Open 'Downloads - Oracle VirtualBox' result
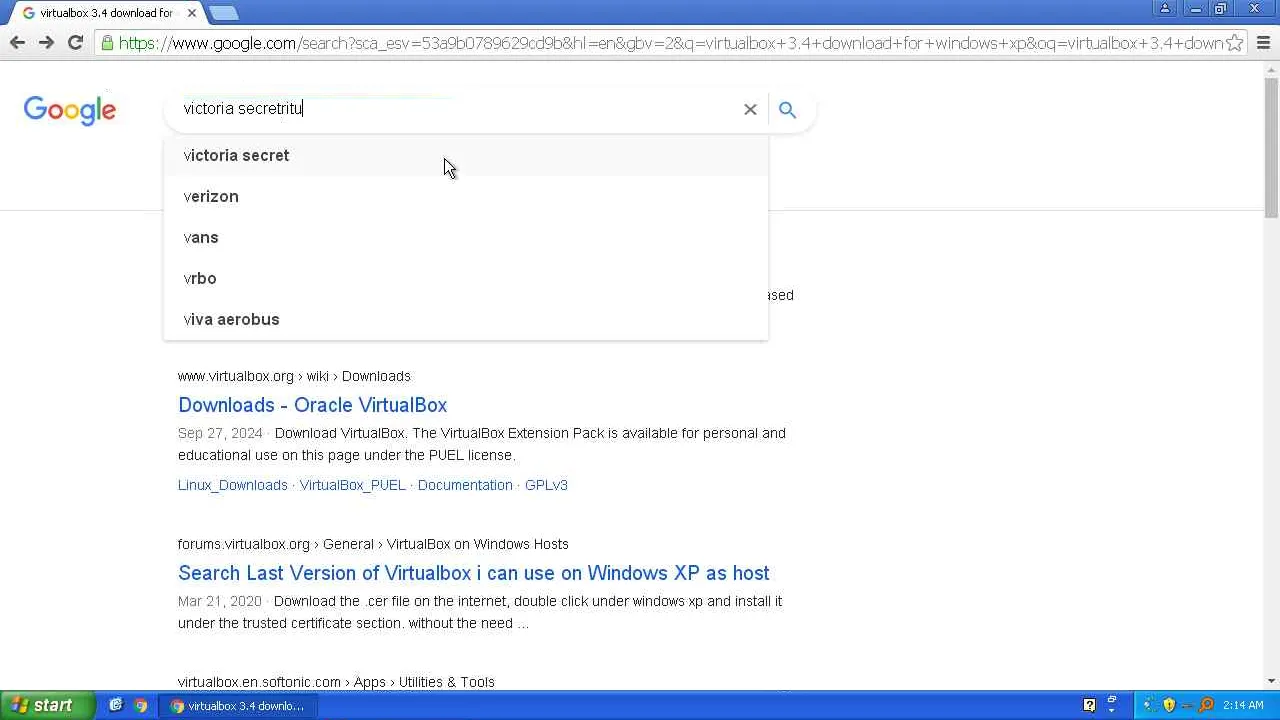The width and height of the screenshot is (1280, 720). coord(312,405)
